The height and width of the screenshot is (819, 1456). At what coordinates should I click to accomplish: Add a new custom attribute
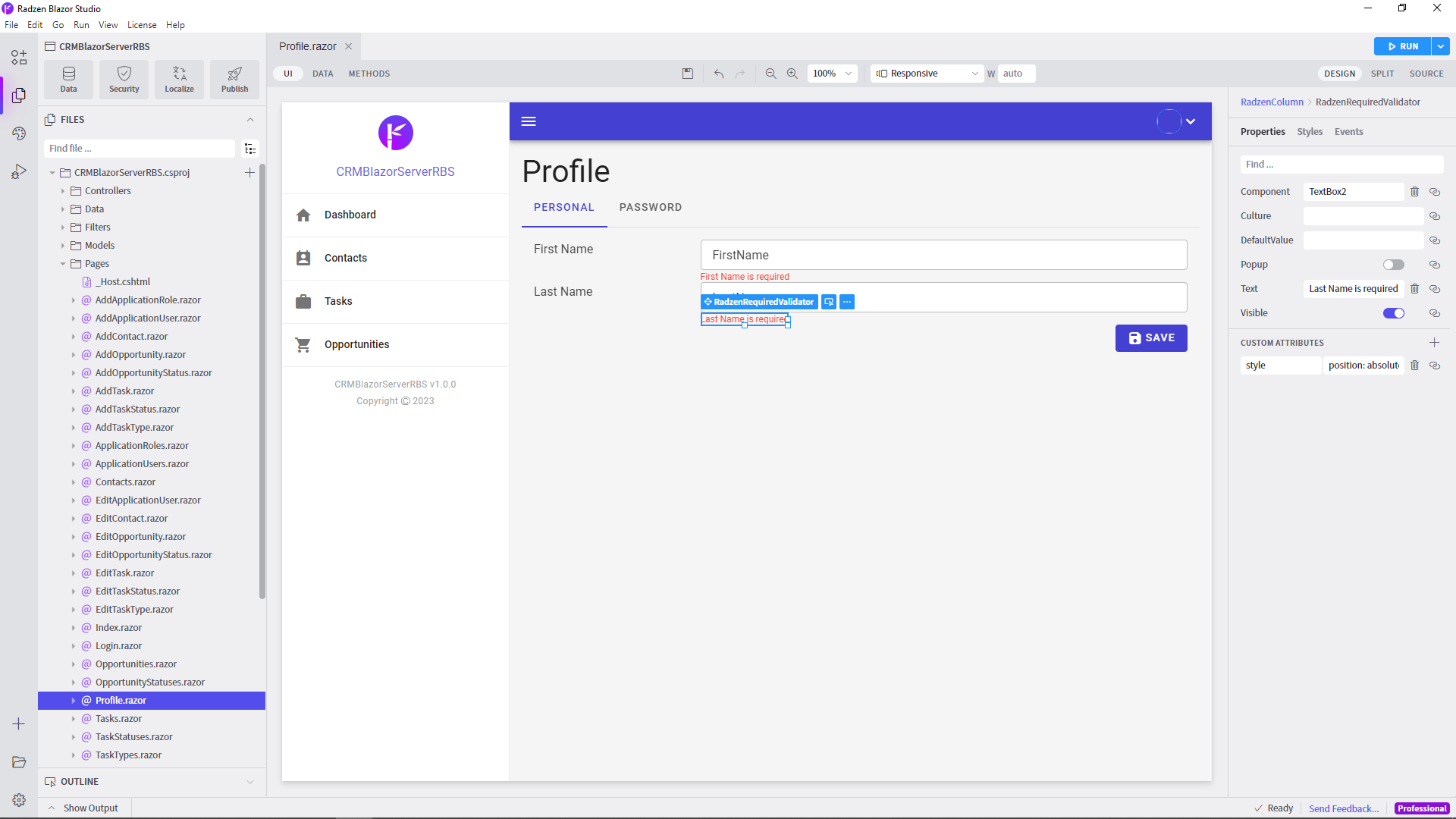click(1434, 343)
